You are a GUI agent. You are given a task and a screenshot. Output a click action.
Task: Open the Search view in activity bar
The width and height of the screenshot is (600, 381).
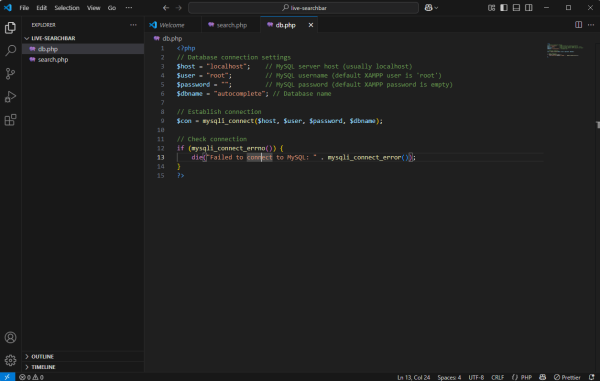click(x=10, y=50)
